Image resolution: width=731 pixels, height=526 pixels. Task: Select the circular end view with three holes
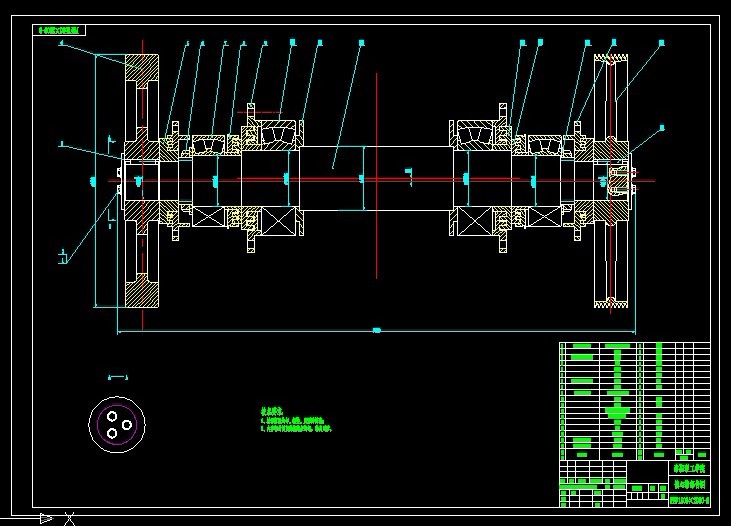[x=117, y=424]
